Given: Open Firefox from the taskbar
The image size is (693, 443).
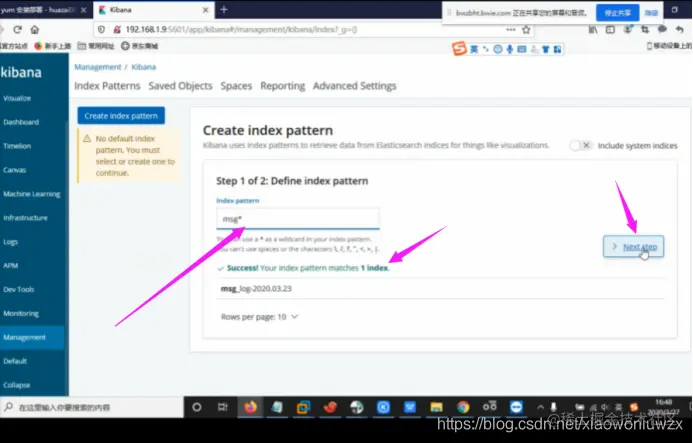Looking at the screenshot, I should (250, 407).
